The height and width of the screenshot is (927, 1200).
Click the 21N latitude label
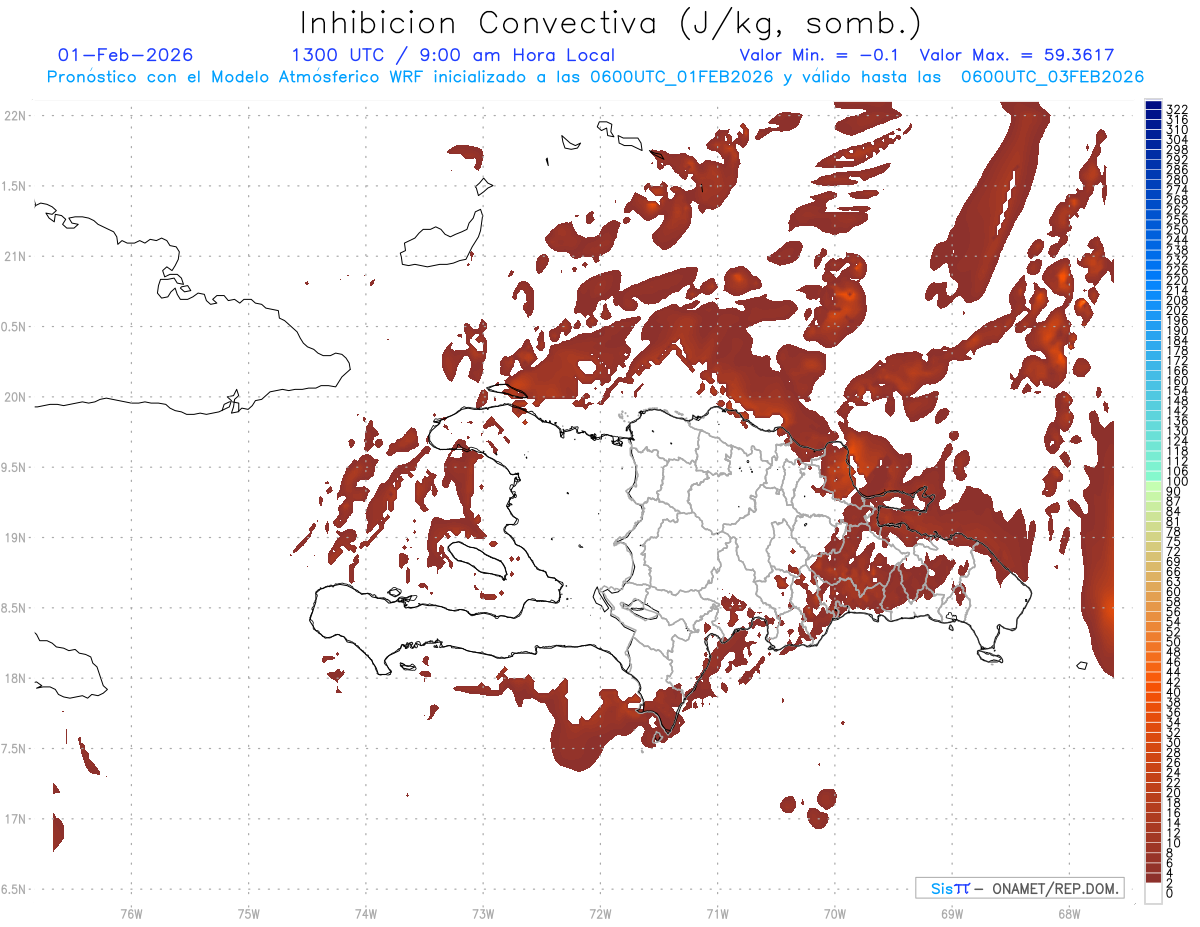pyautogui.click(x=15, y=257)
